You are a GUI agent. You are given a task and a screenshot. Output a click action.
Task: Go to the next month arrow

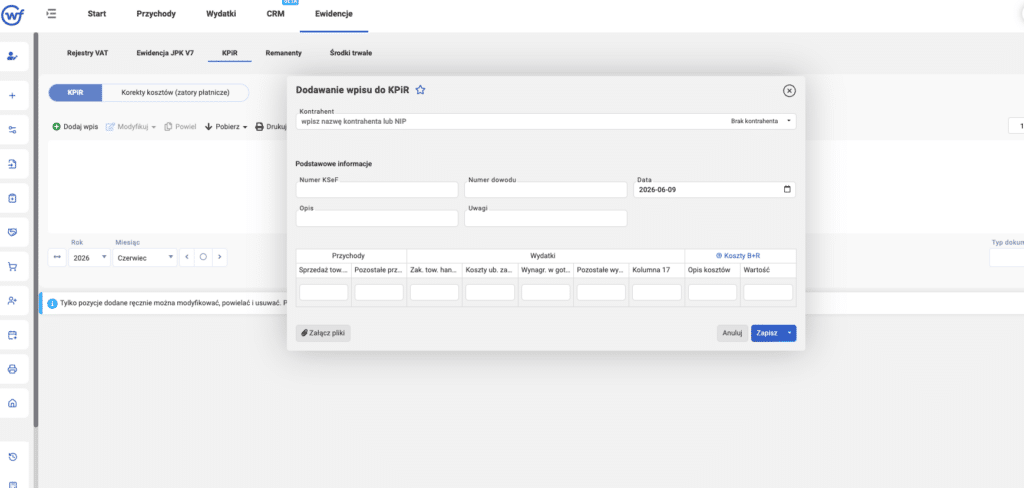coord(219,257)
